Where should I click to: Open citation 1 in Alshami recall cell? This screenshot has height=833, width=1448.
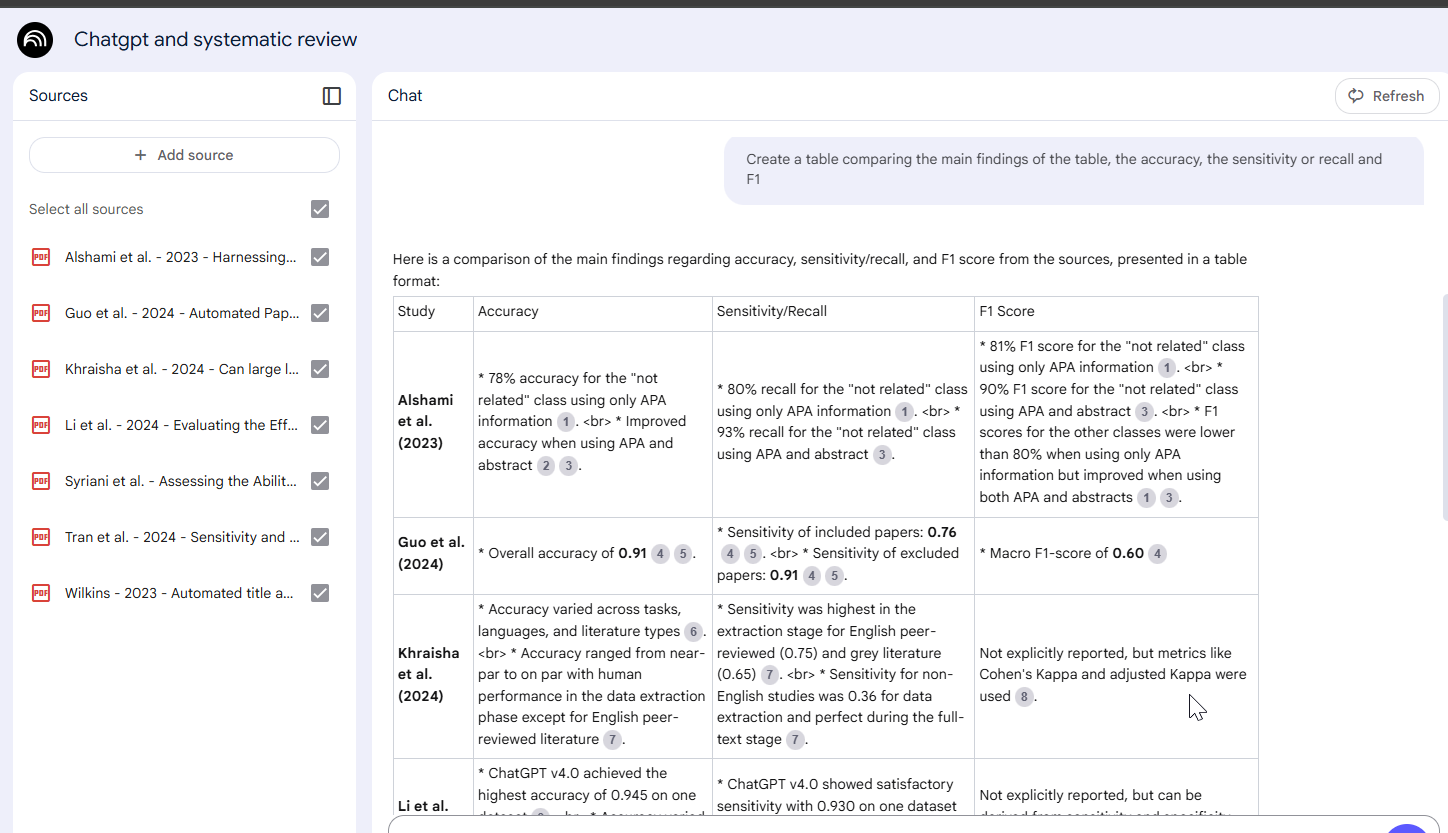click(904, 411)
